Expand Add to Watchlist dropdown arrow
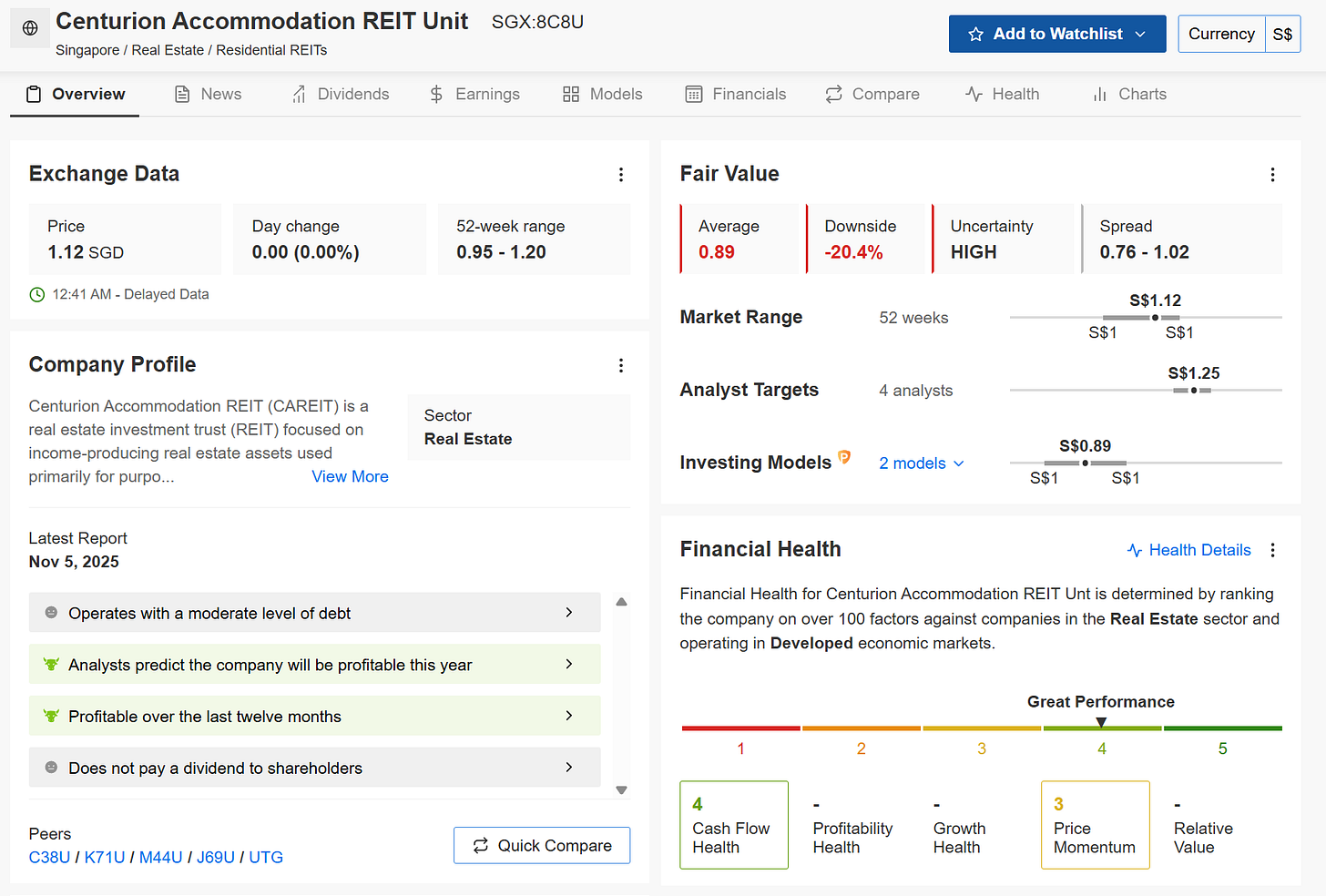This screenshot has height=896, width=1326. click(1140, 34)
